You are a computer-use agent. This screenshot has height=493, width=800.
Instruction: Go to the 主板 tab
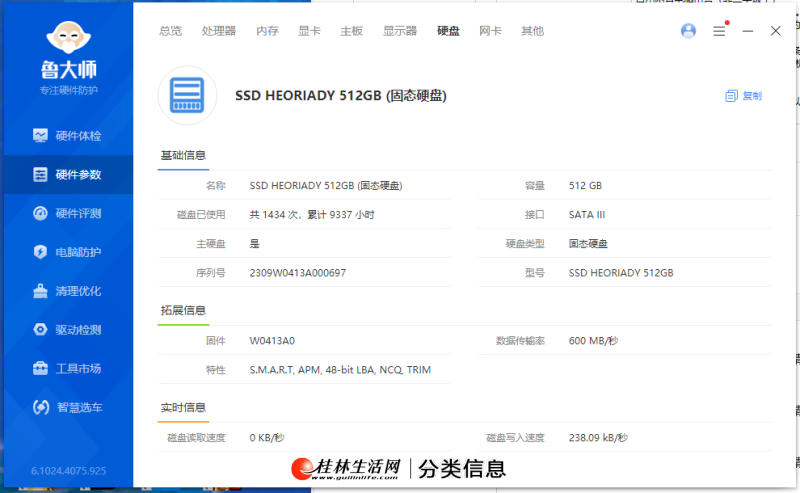point(351,31)
